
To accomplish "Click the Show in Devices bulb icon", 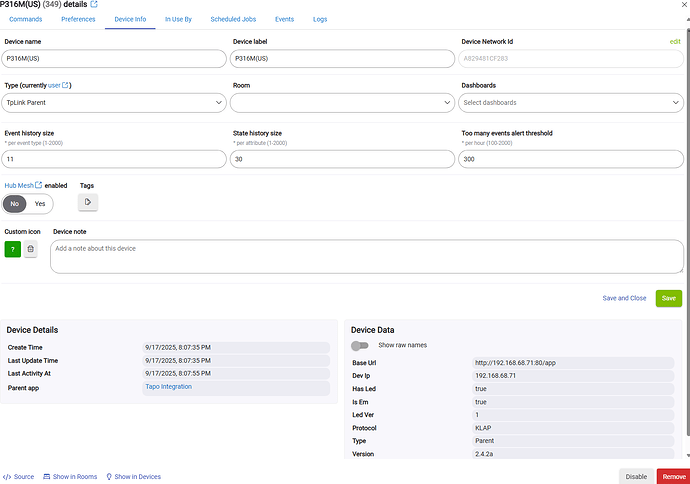I will 109,477.
